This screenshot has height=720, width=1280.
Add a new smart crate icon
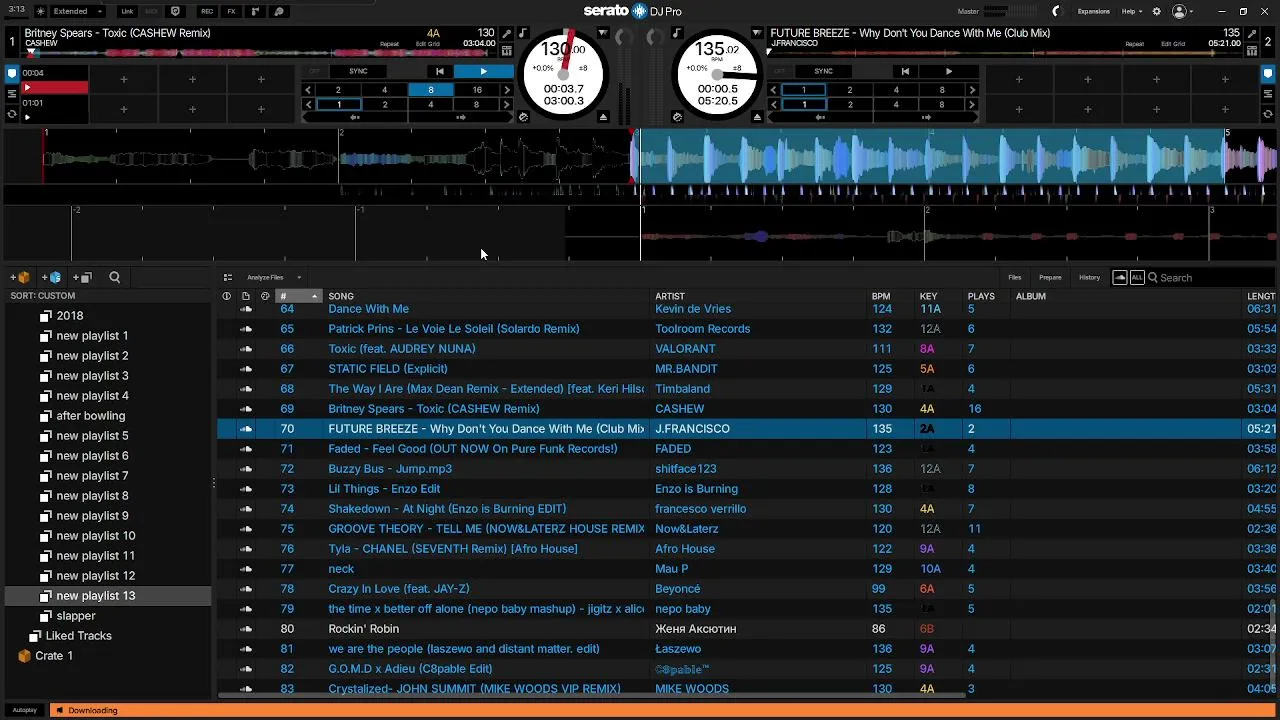click(x=51, y=277)
